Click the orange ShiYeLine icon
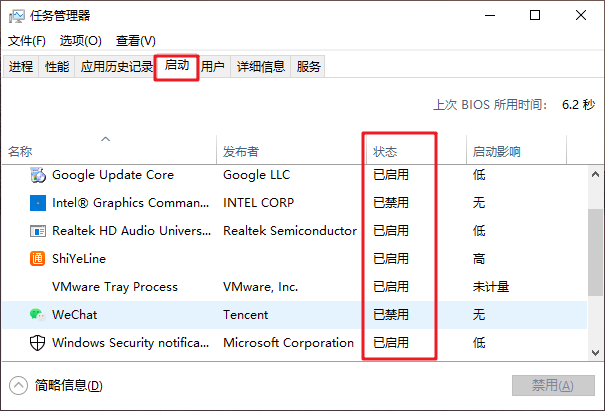 tap(38, 259)
